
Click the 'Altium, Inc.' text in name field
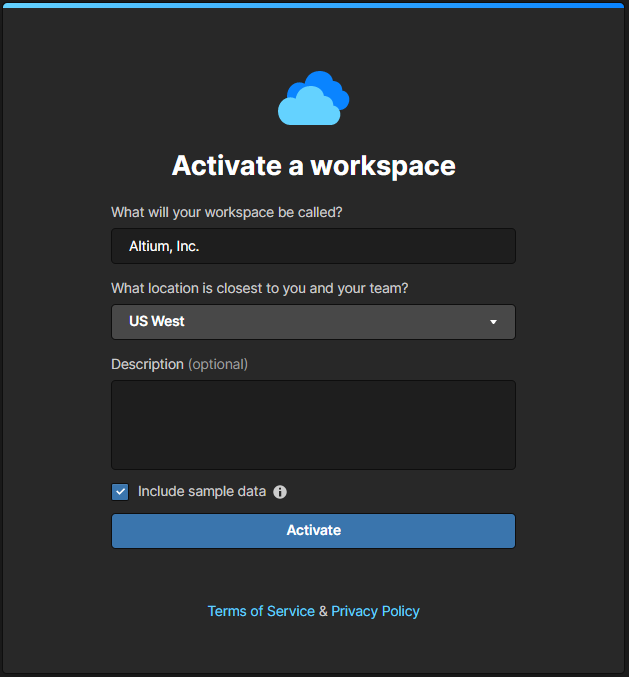point(164,246)
